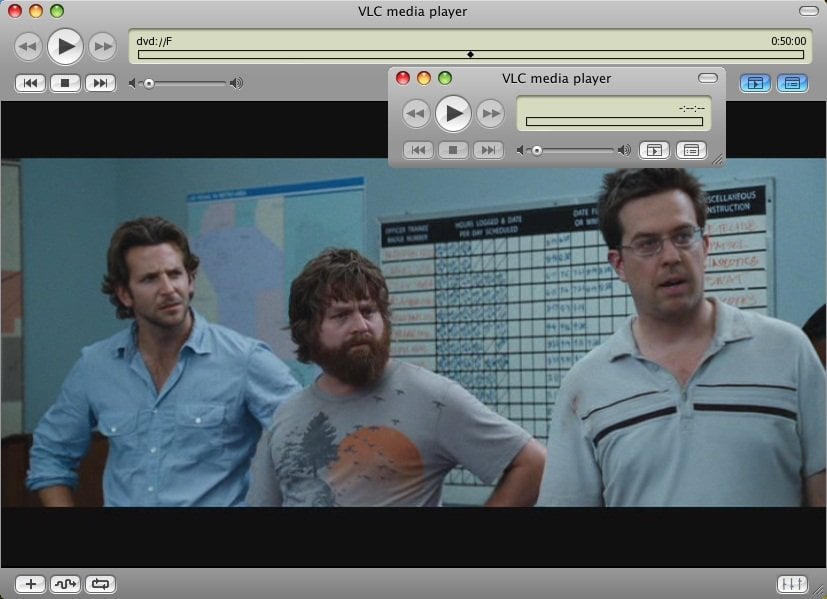Image resolution: width=827 pixels, height=599 pixels.
Task: Play the DVD in the main VLC window
Action: 65,47
